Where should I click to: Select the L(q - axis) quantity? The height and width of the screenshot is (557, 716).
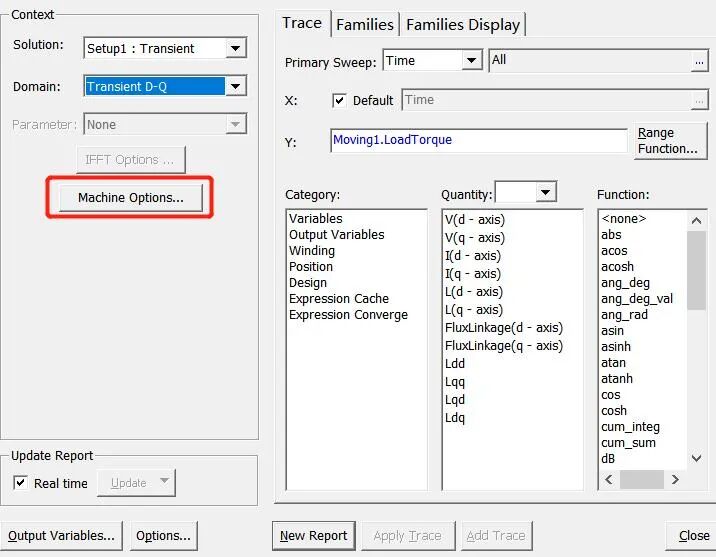pyautogui.click(x=474, y=310)
